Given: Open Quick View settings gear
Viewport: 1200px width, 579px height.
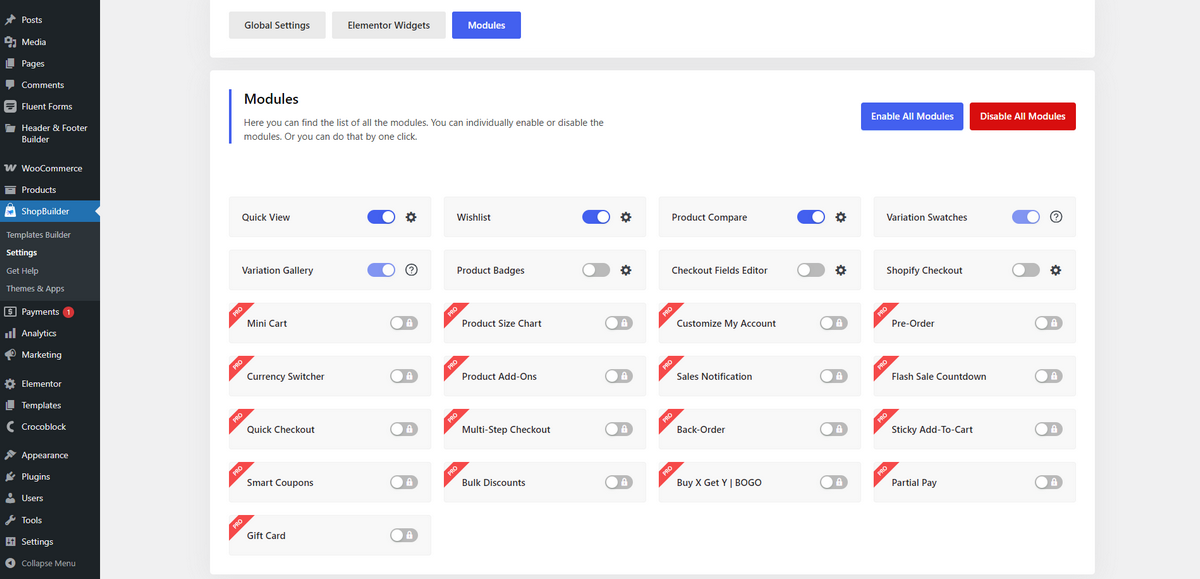Looking at the screenshot, I should [411, 217].
